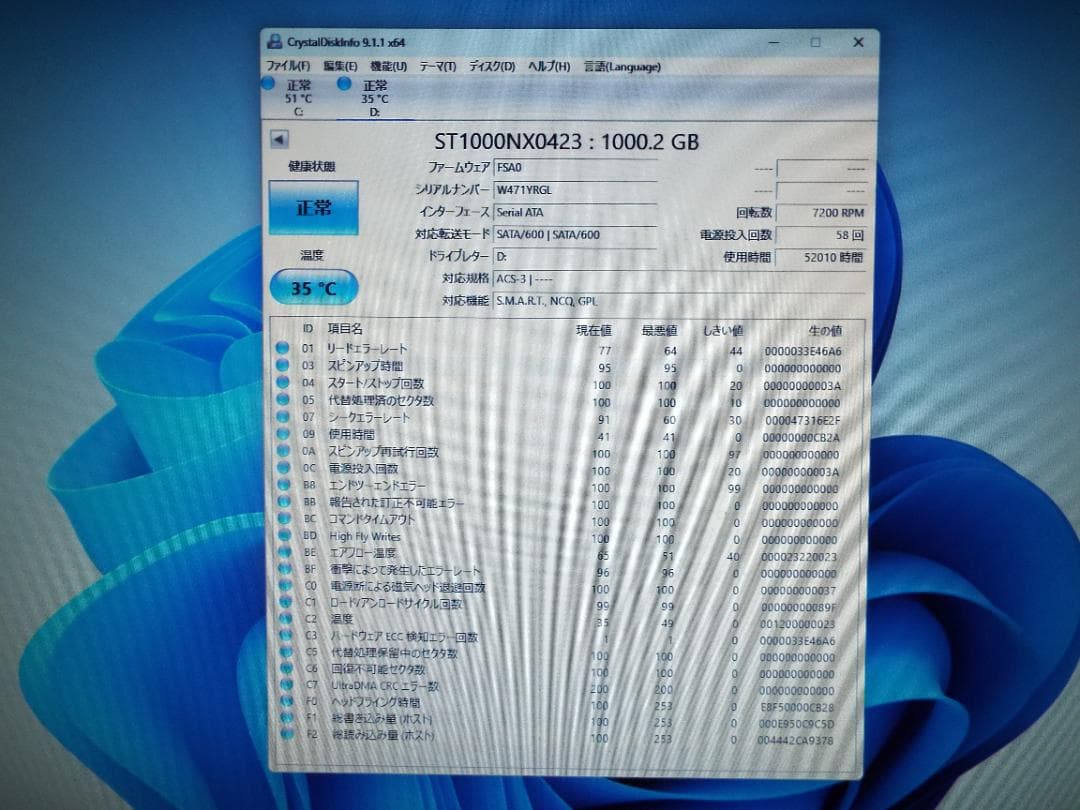Viewport: 1080px width, 810px height.
Task: Click the 35 °C temperature indicator
Action: pos(313,287)
